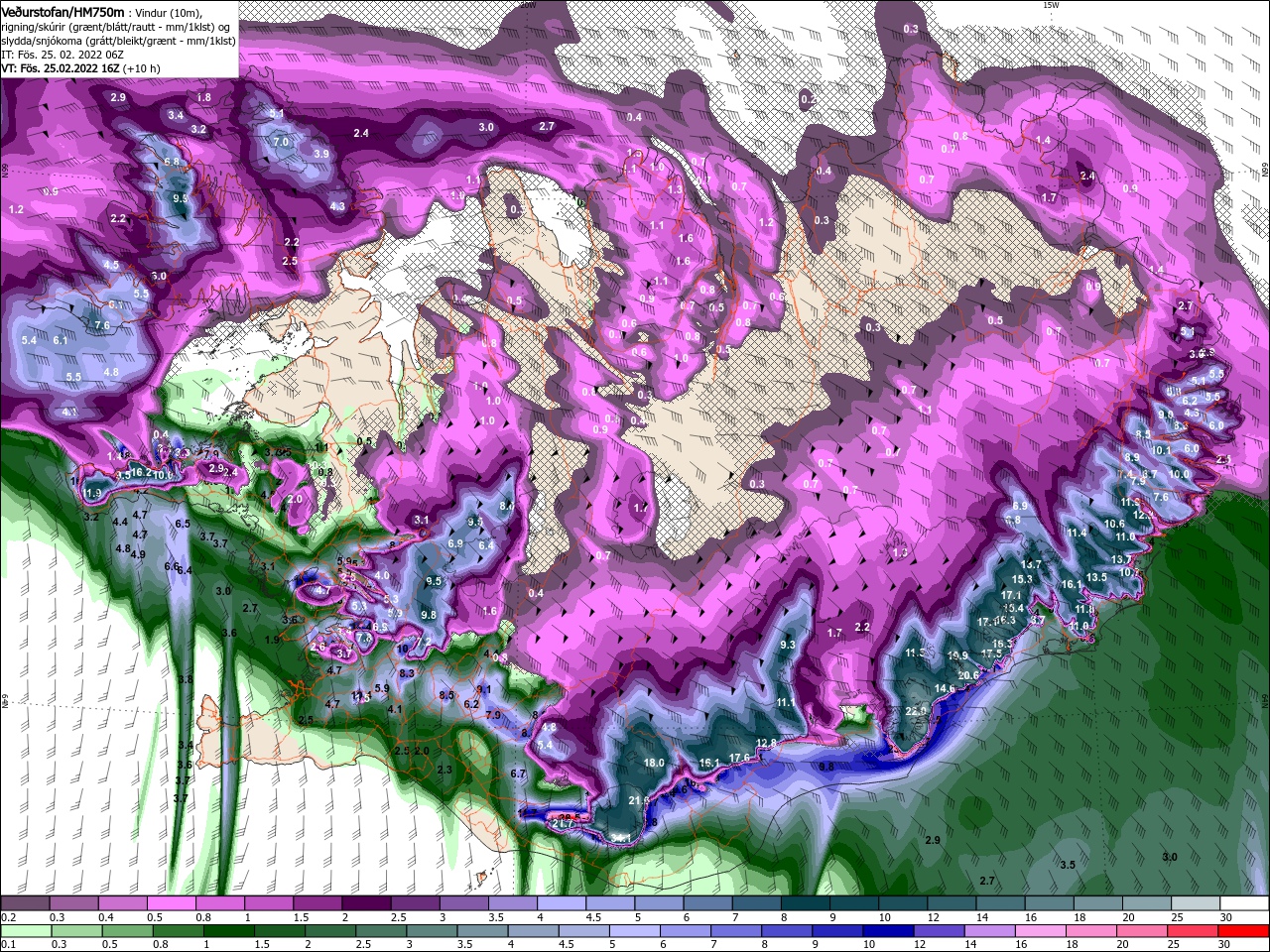Image resolution: width=1270 pixels, height=952 pixels.
Task: Click the 0.2 label on the snow scale
Action: 8,917
